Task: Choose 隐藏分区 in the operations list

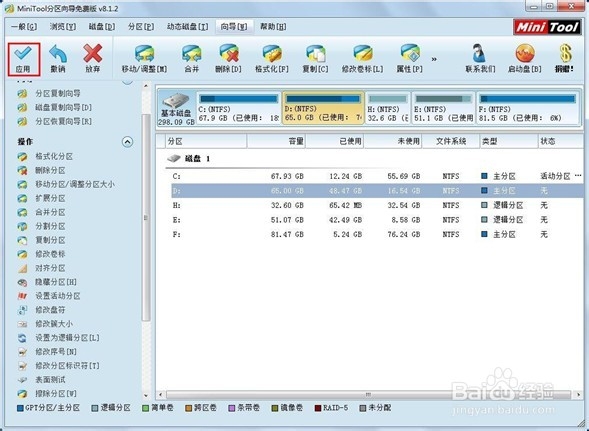Action: [56, 282]
